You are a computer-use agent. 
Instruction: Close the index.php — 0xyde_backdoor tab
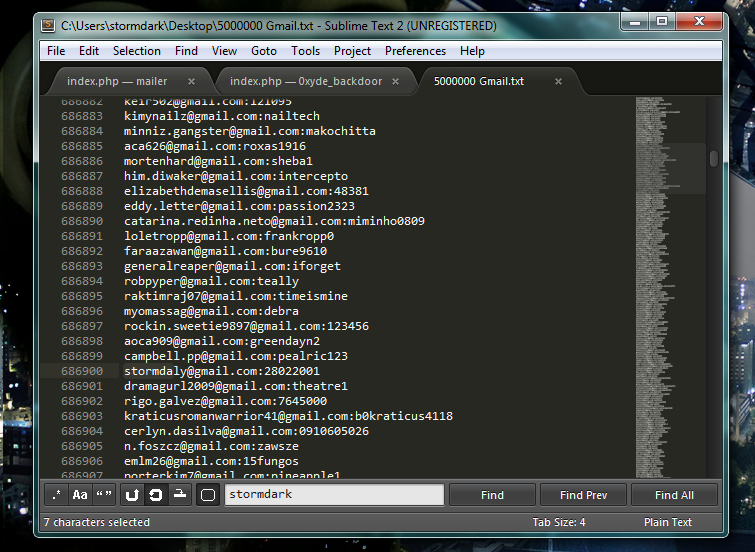pos(395,81)
